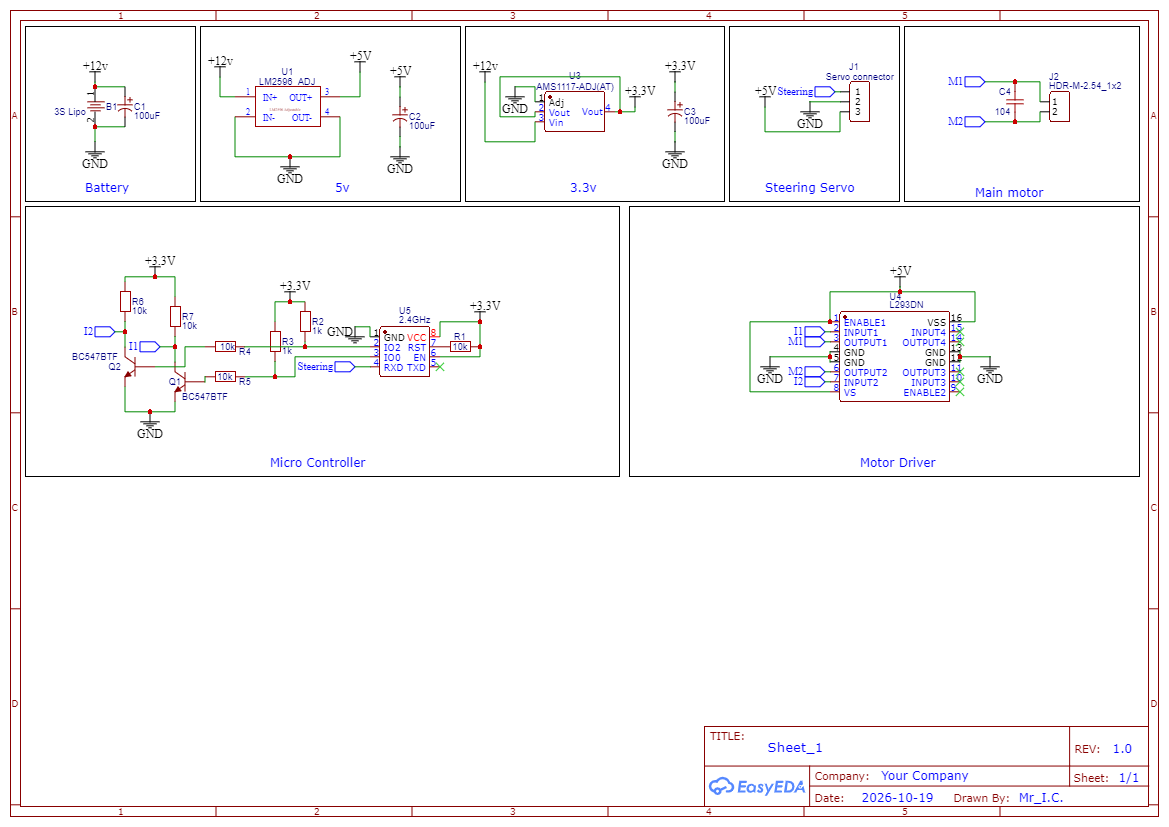Select the "Your Company" company field
The height and width of the screenshot is (827, 1169).
tap(924, 776)
